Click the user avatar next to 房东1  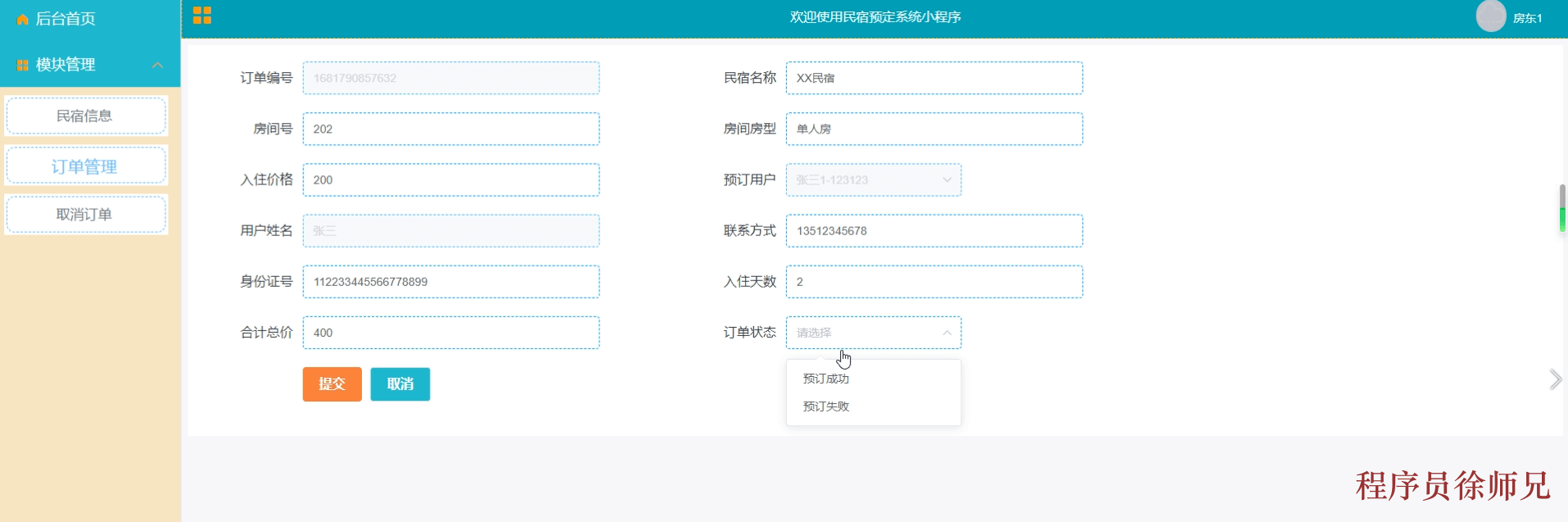pyautogui.click(x=1490, y=16)
